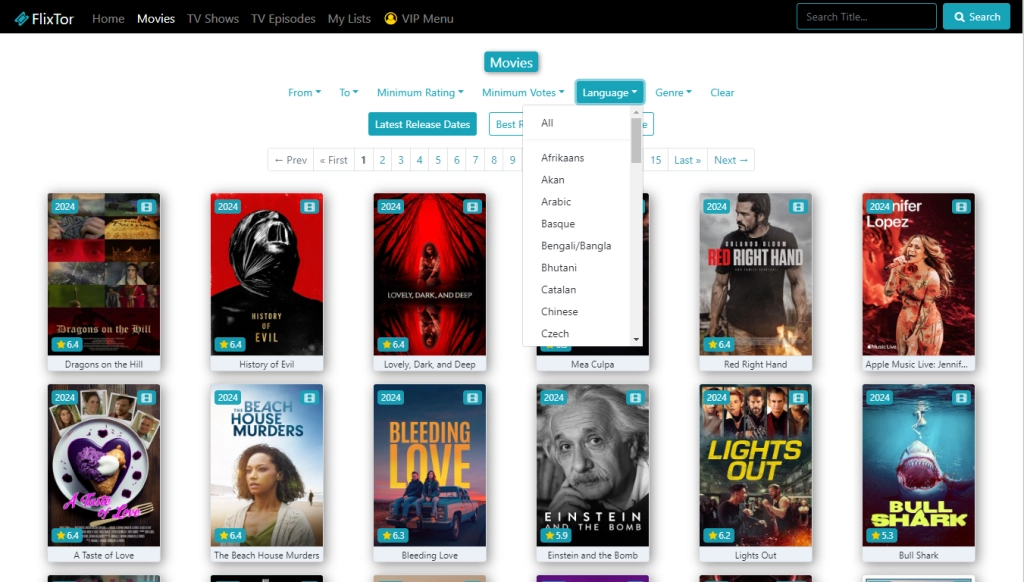Click 6.4 star rating on History of Evil
The height and width of the screenshot is (582, 1024).
230,344
